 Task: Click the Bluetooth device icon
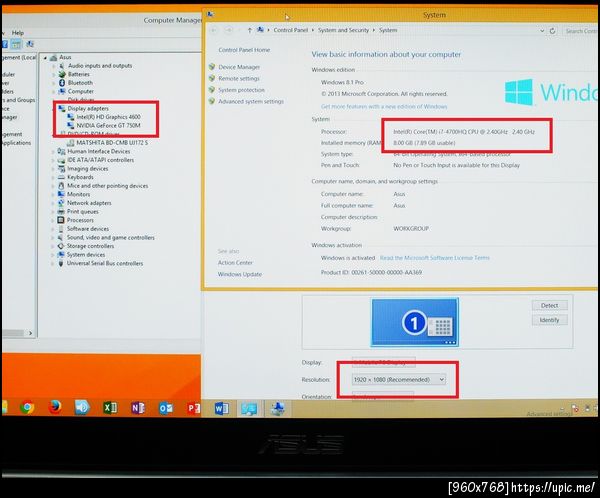coord(62,83)
